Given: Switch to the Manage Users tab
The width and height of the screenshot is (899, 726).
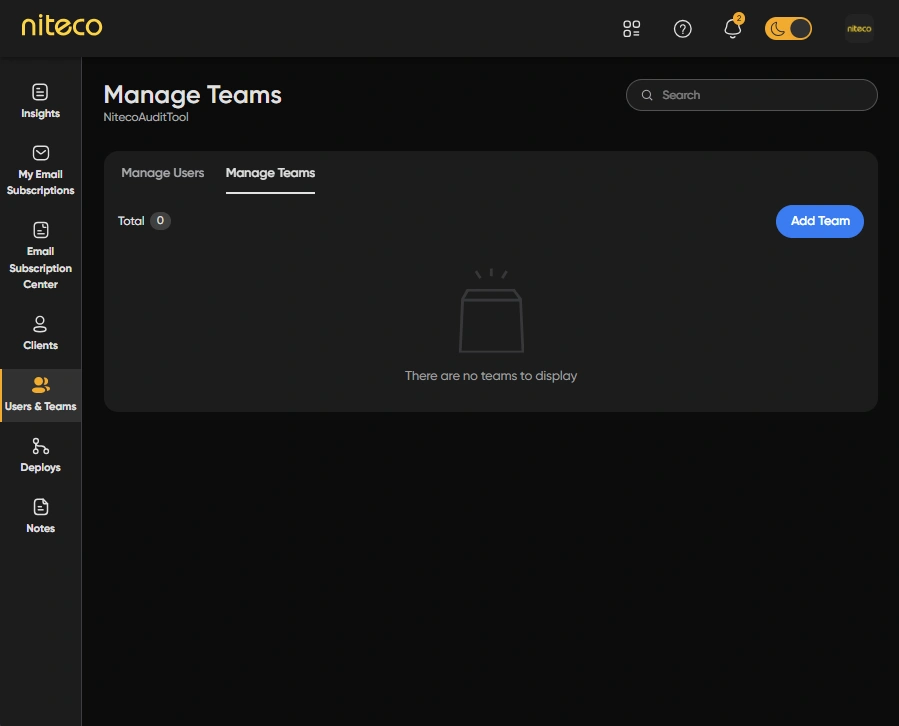Looking at the screenshot, I should pos(163,173).
